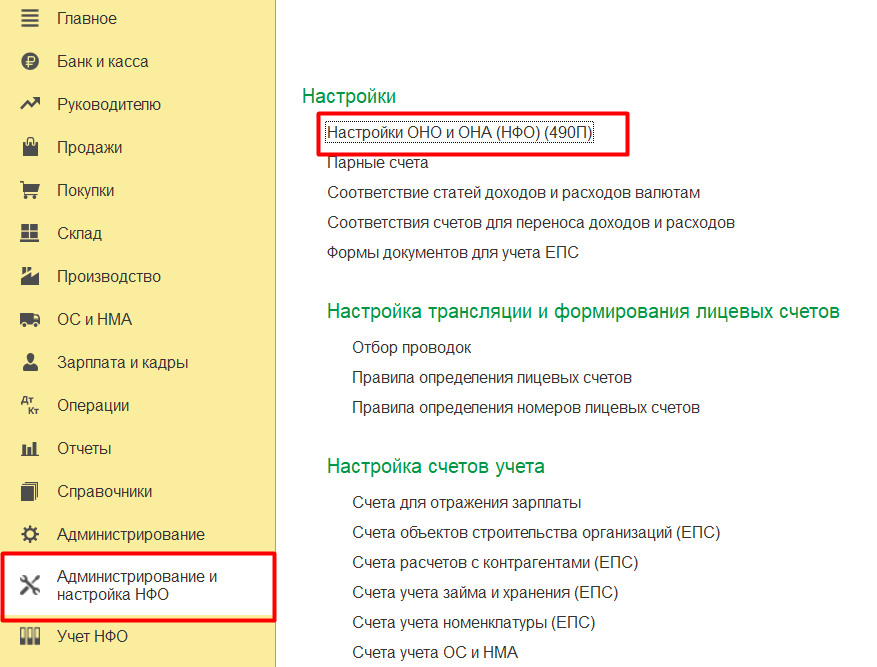Select Администрирование и настройка НФО section

click(136, 586)
